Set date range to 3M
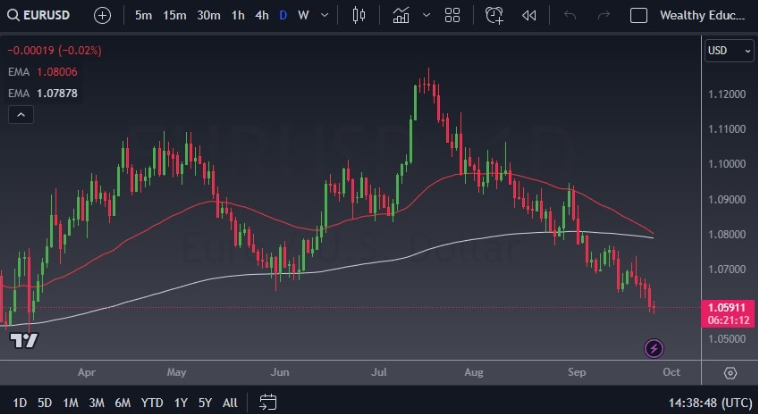This screenshot has width=758, height=414. (x=97, y=402)
